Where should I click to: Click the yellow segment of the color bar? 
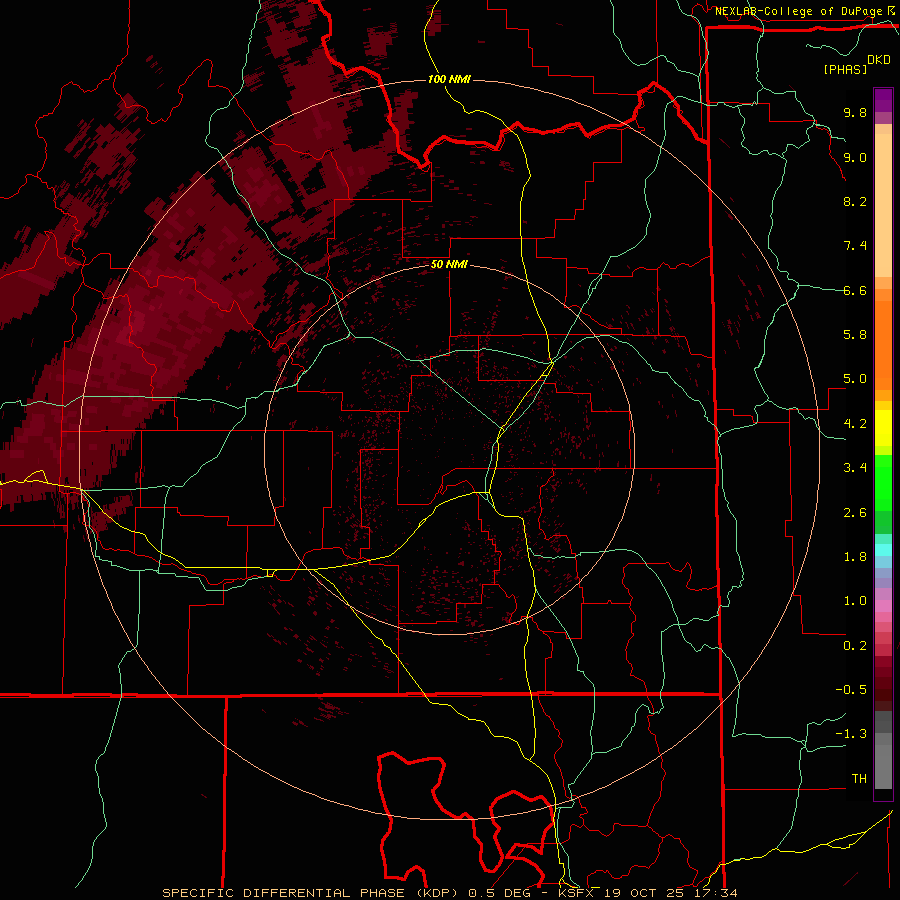883,428
